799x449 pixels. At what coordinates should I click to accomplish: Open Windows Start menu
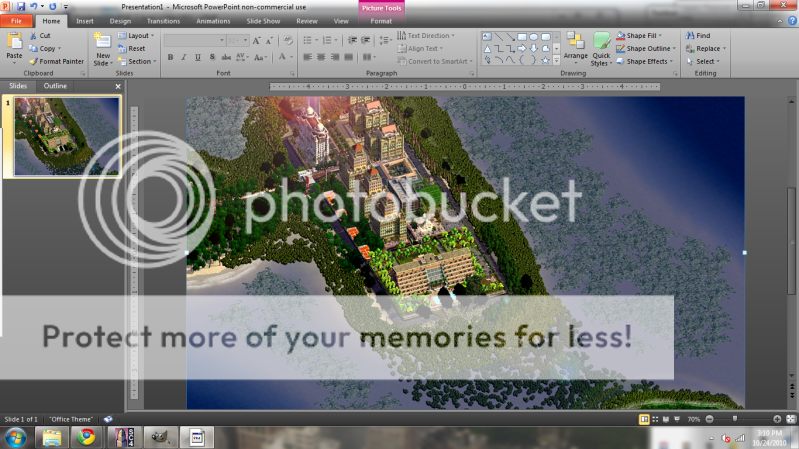pyautogui.click(x=15, y=438)
